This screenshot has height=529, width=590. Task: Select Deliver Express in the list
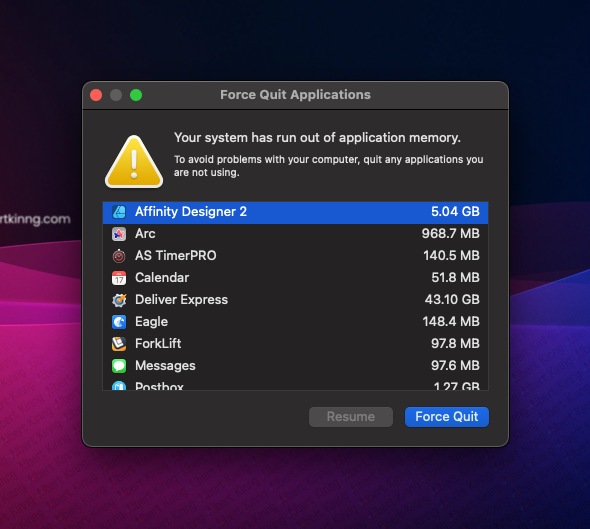coord(295,300)
